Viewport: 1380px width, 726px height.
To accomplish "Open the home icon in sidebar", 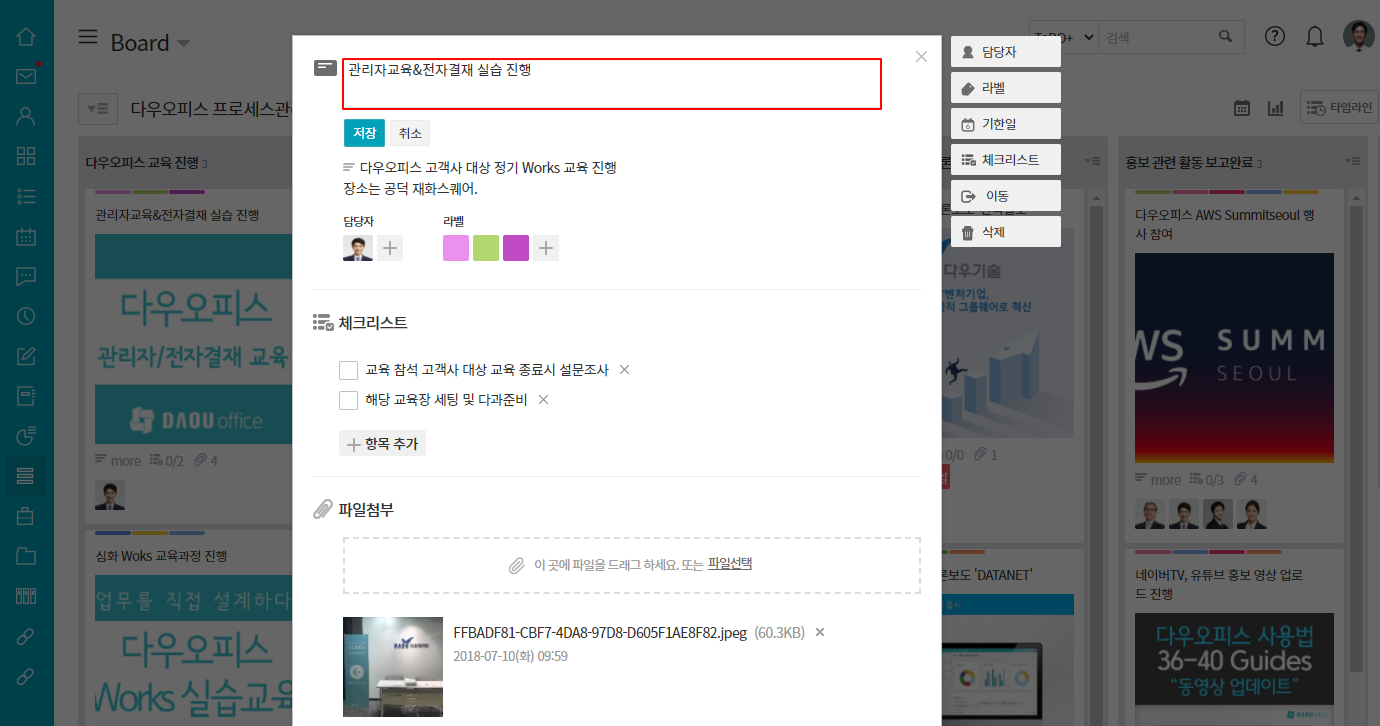I will point(26,37).
